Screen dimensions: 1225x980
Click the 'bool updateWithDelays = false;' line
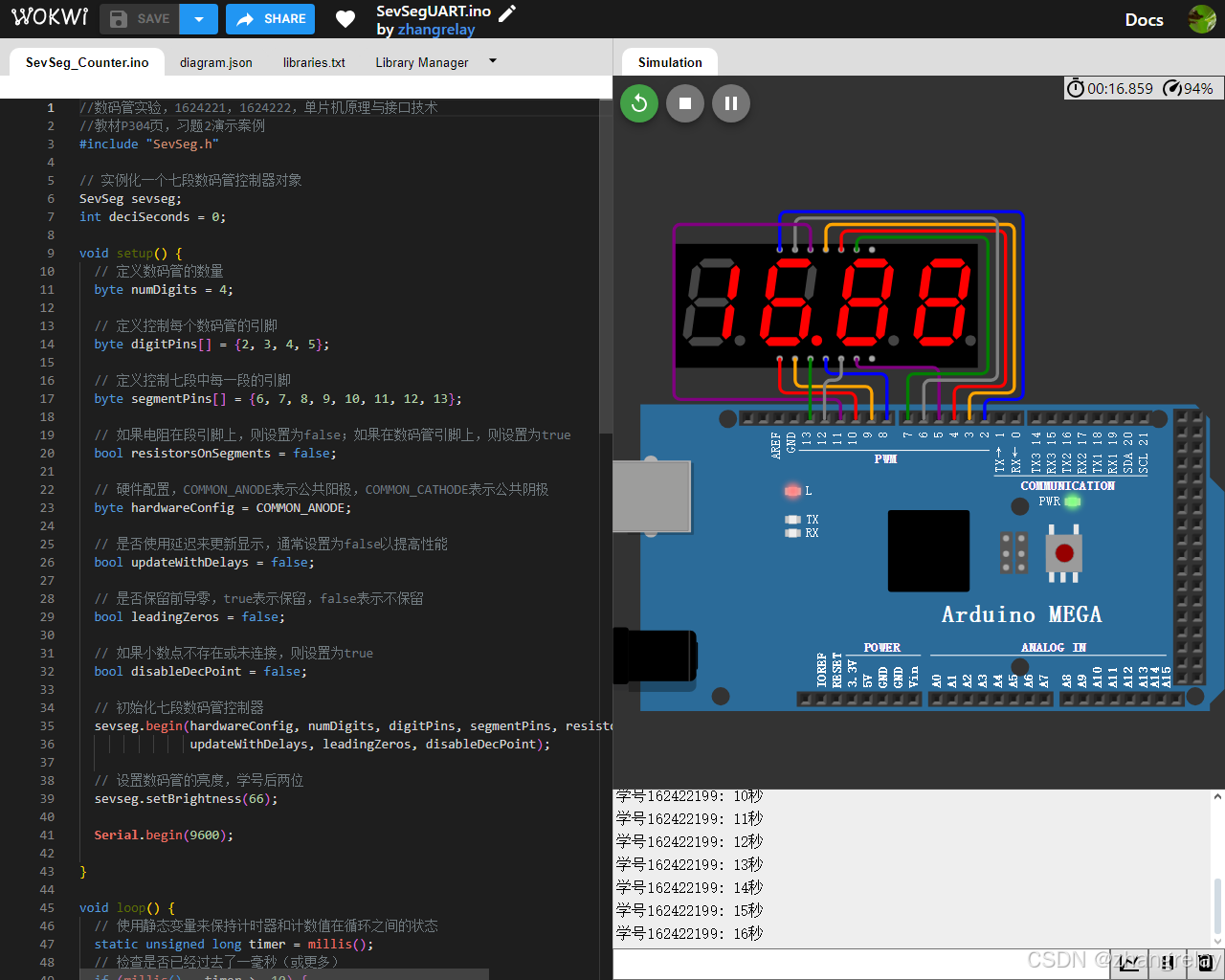click(x=205, y=563)
